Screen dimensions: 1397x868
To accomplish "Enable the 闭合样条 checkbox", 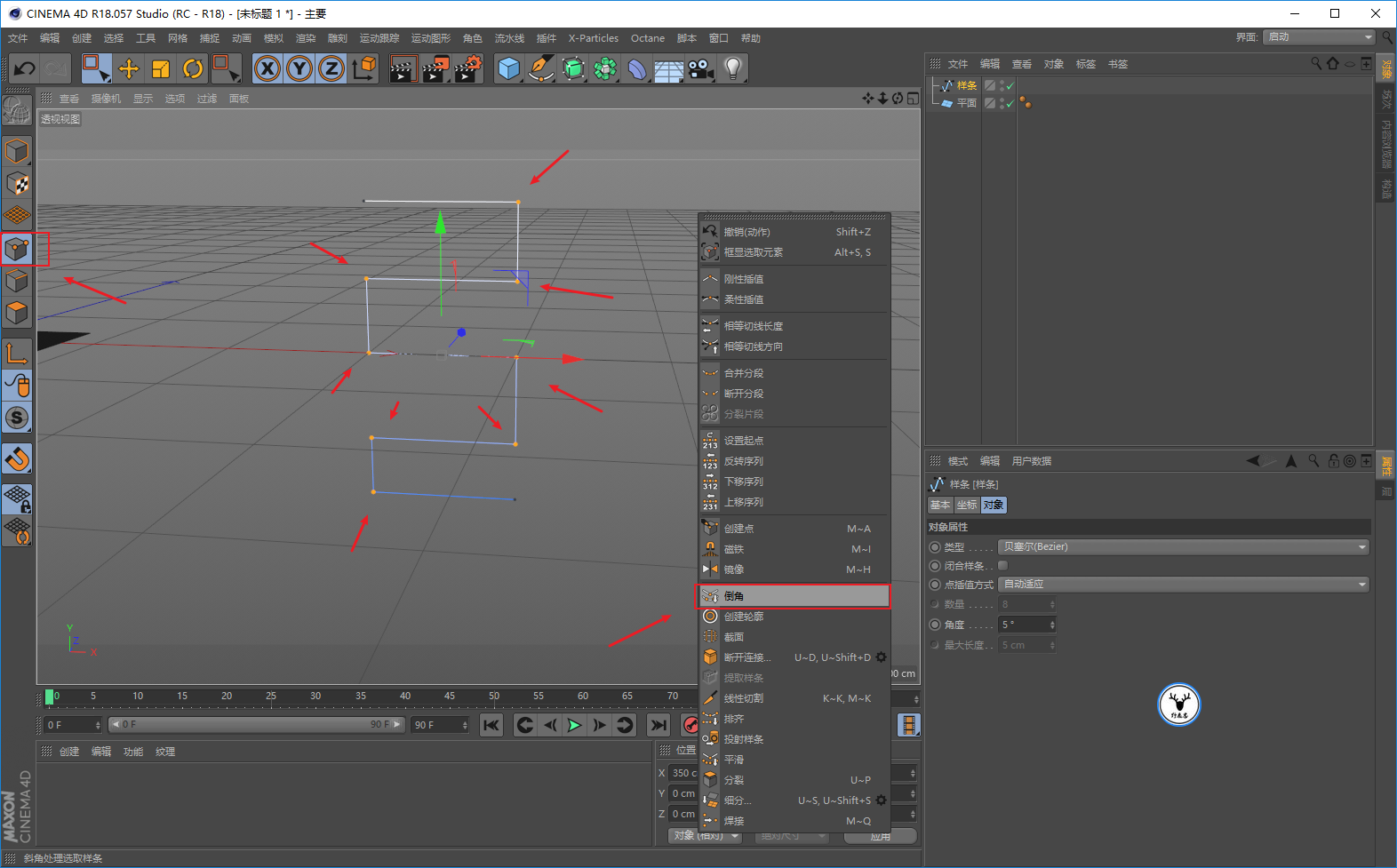I will click(1003, 565).
